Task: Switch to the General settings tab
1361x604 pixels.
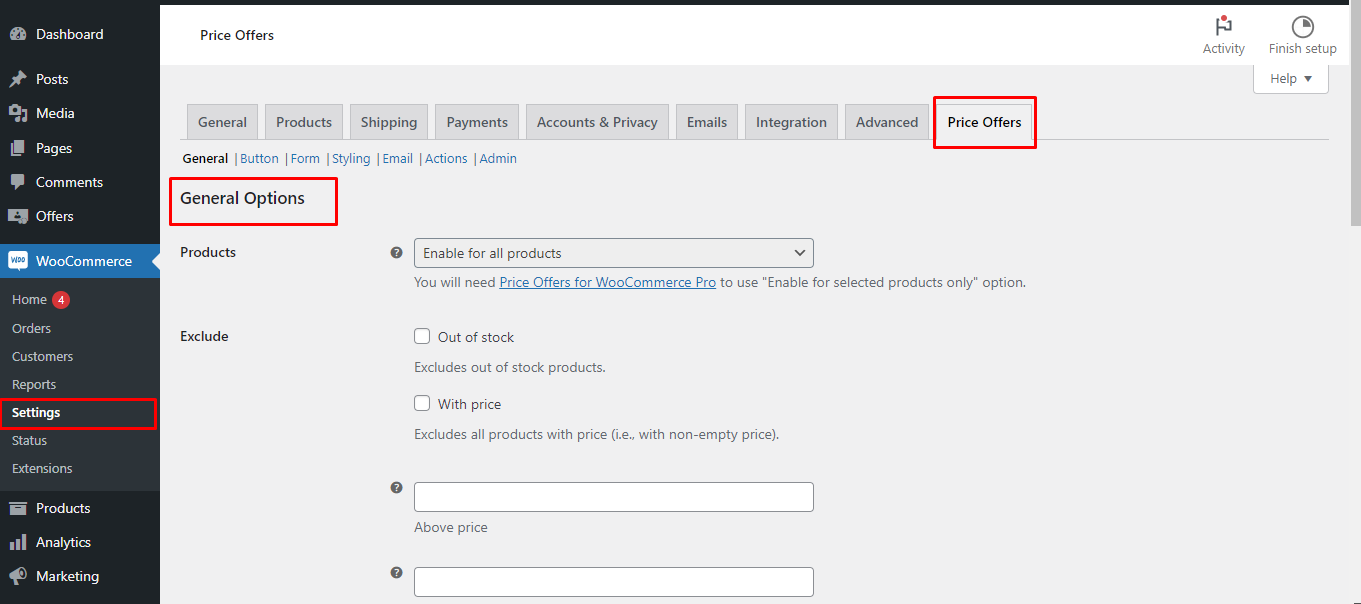Action: [x=222, y=122]
